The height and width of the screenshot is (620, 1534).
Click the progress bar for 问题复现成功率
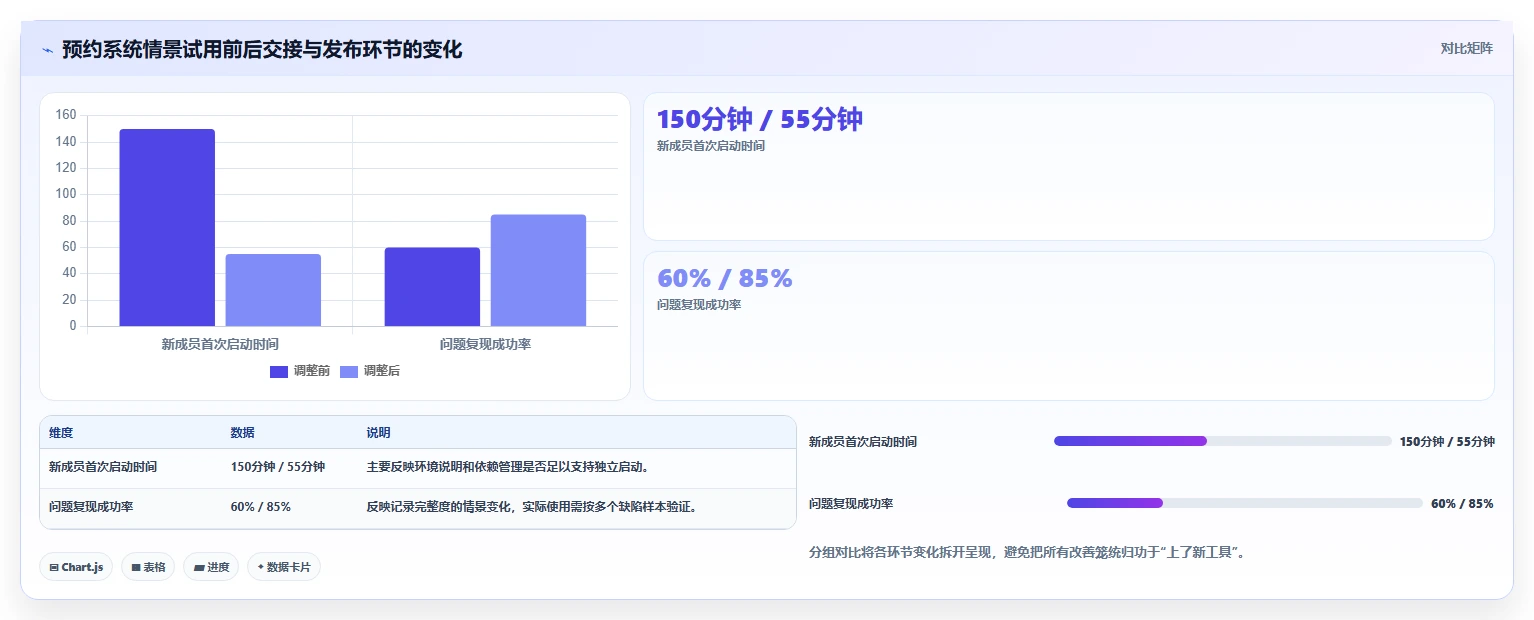1245,503
